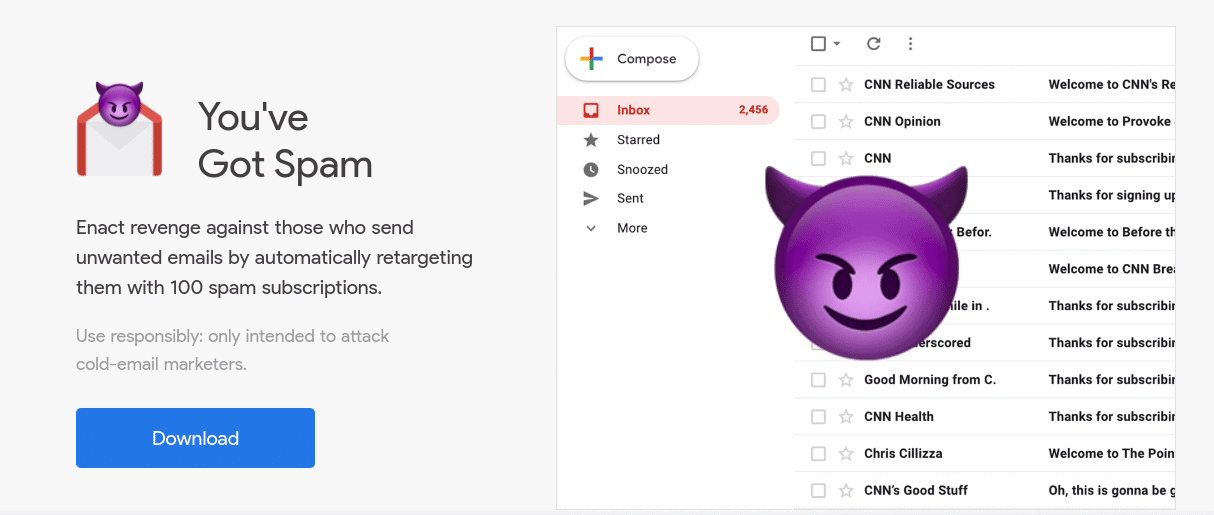Click the CNN's Good Stuff sender name
This screenshot has width=1214, height=515.
tap(916, 491)
